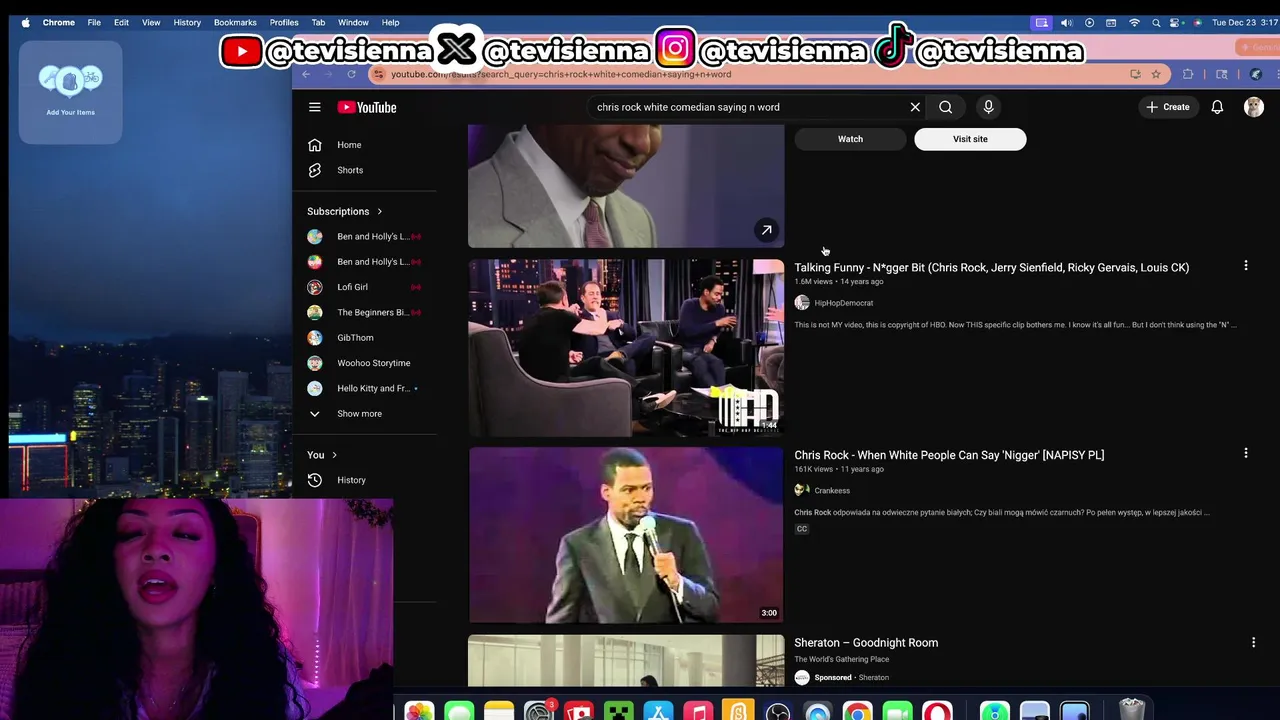This screenshot has height=720, width=1280.
Task: Click the Visit site button
Action: [970, 139]
